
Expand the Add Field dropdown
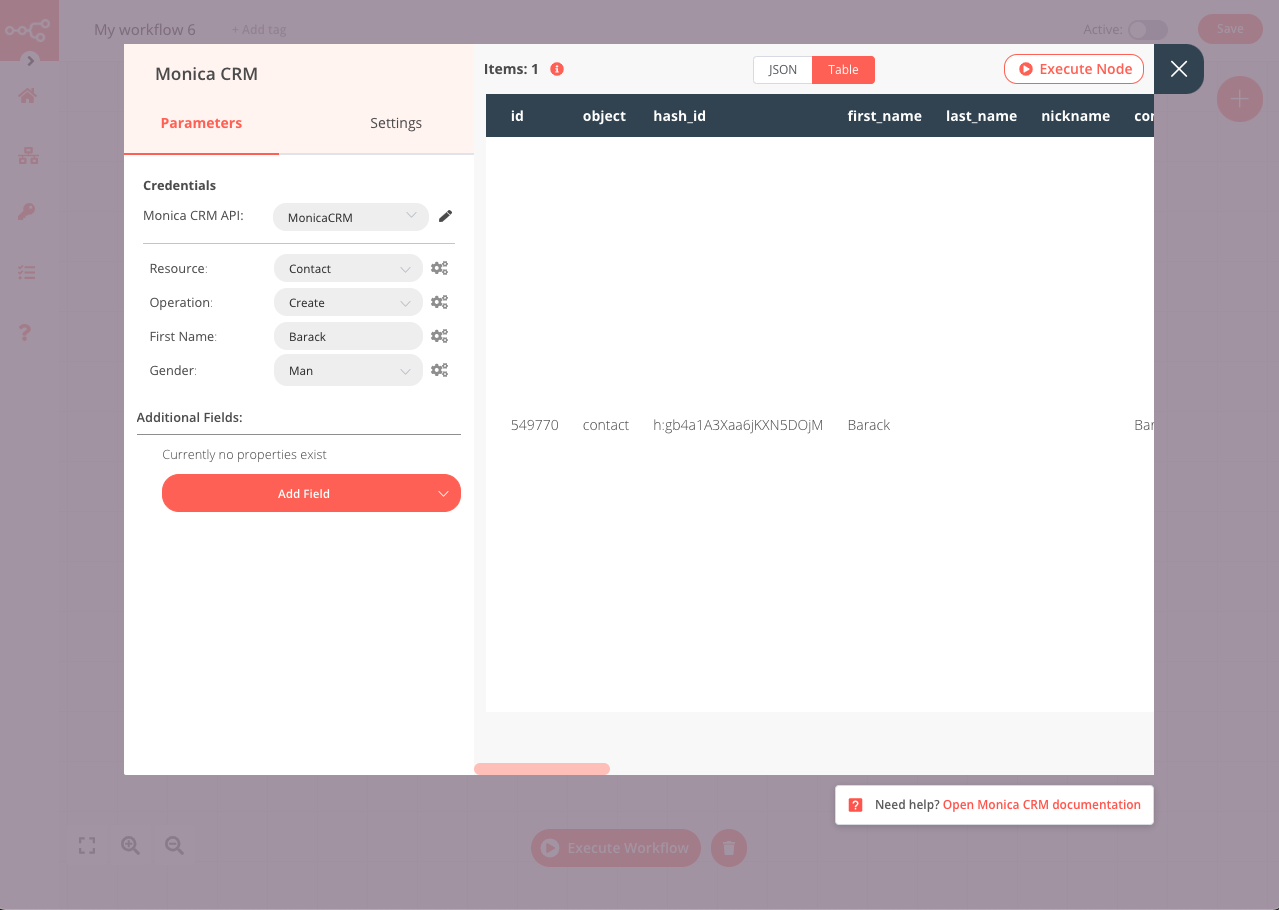click(311, 493)
